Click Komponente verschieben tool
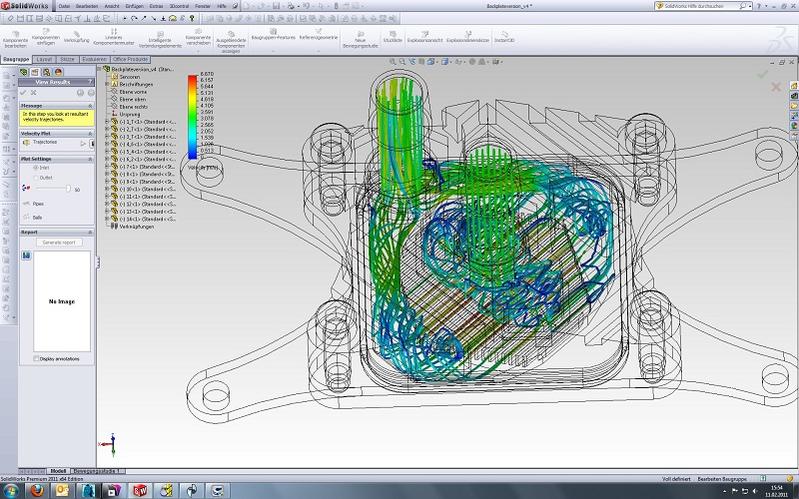 (x=198, y=38)
